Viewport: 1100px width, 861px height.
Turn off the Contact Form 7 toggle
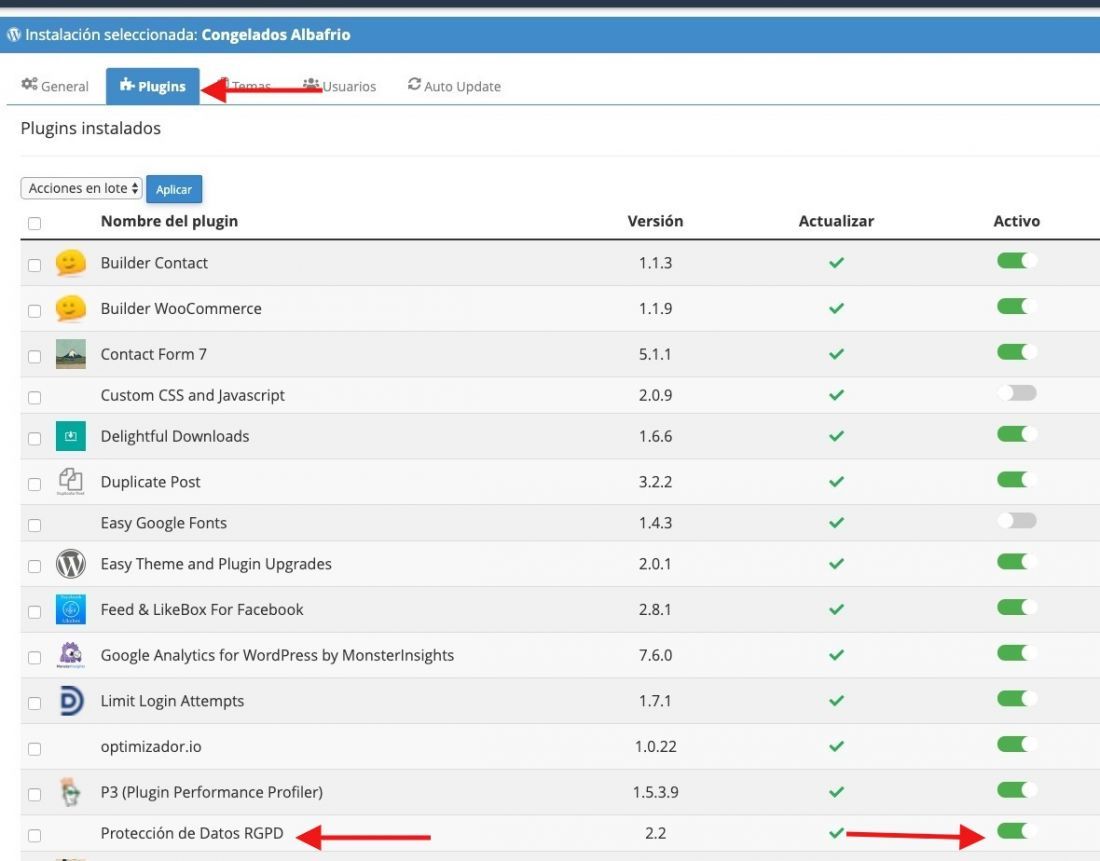[x=1017, y=352]
